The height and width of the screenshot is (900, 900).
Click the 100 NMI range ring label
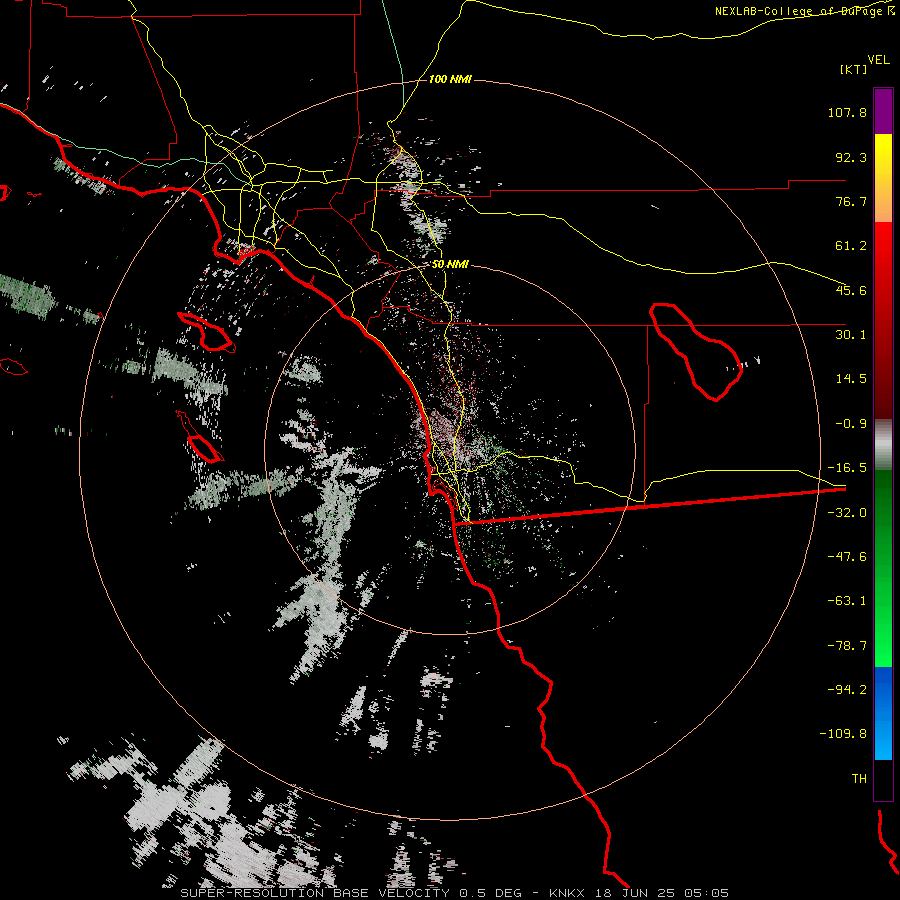pyautogui.click(x=450, y=79)
